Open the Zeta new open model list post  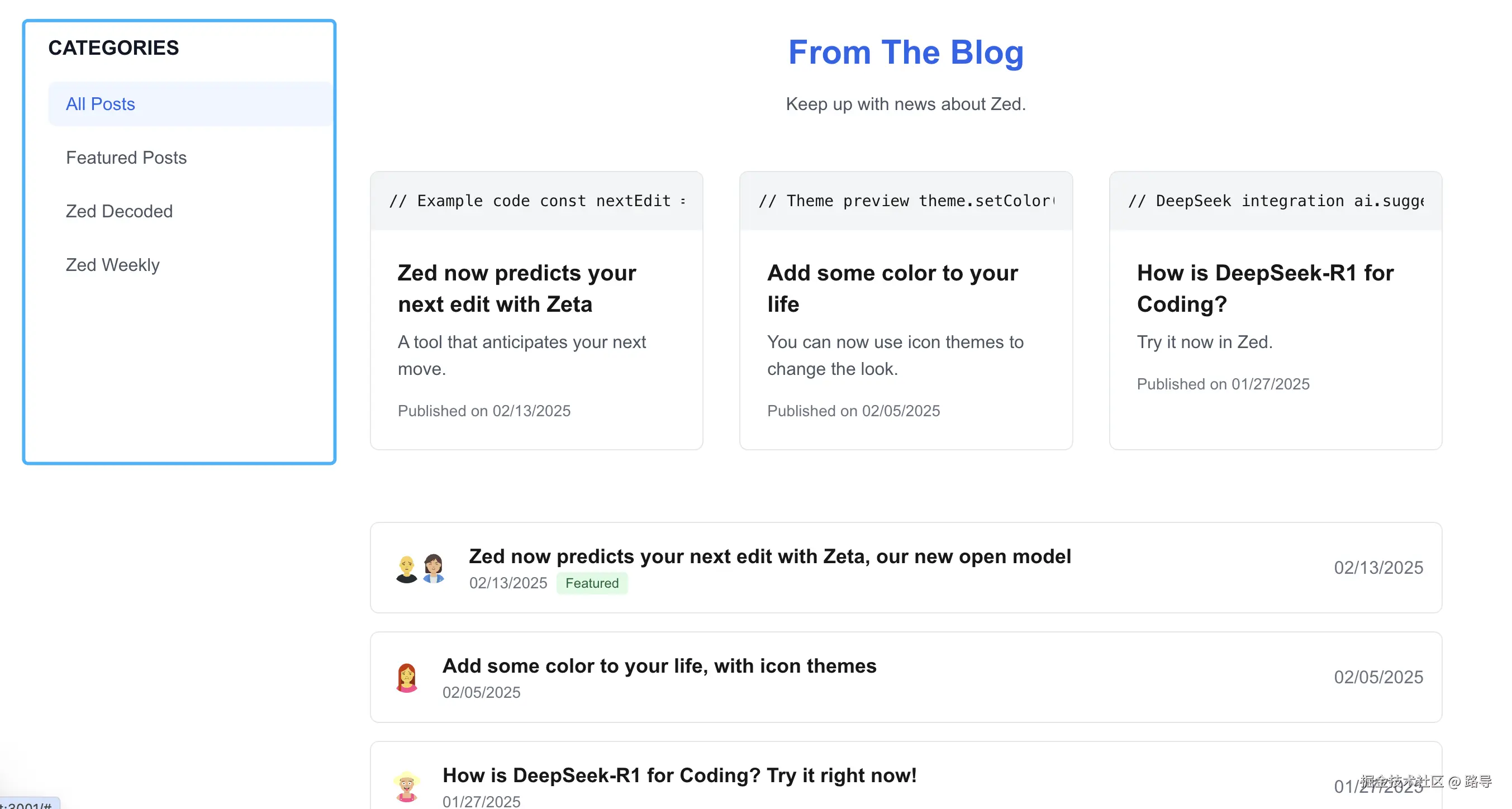click(769, 556)
